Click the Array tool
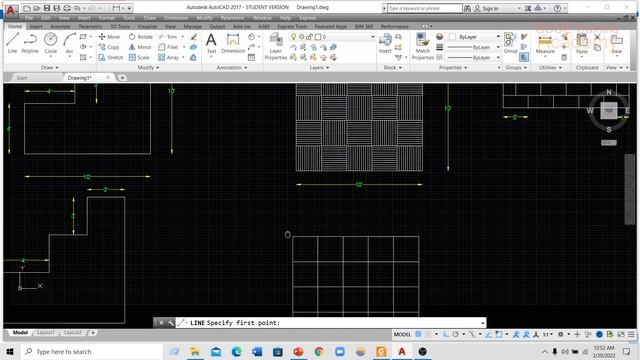Image resolution: width=640 pixels, height=360 pixels. [169, 58]
